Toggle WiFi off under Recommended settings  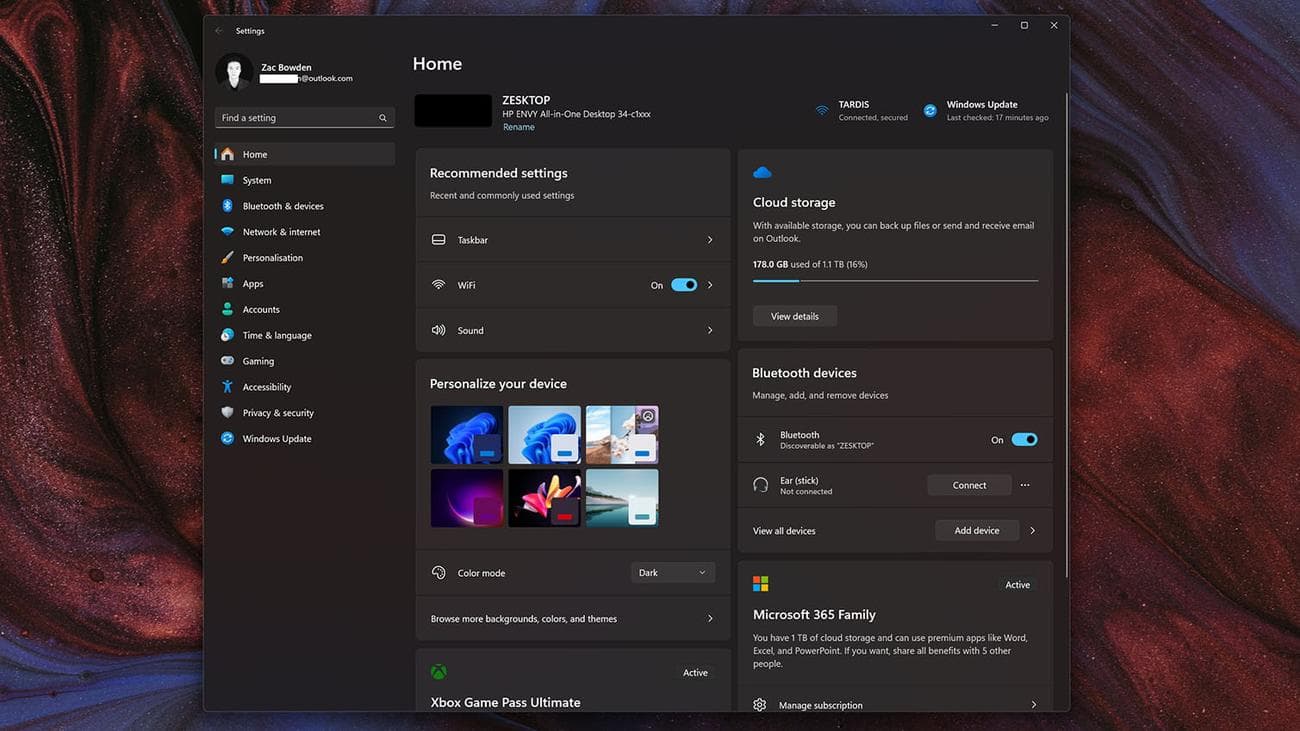(683, 284)
